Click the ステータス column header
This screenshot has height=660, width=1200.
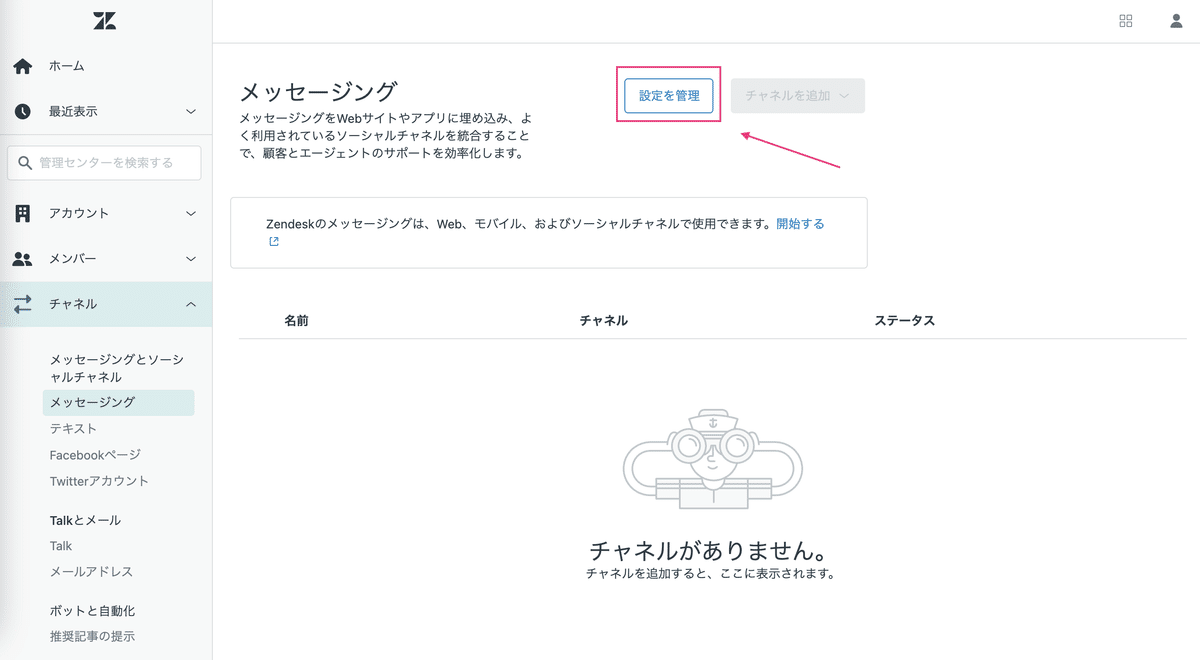[904, 320]
